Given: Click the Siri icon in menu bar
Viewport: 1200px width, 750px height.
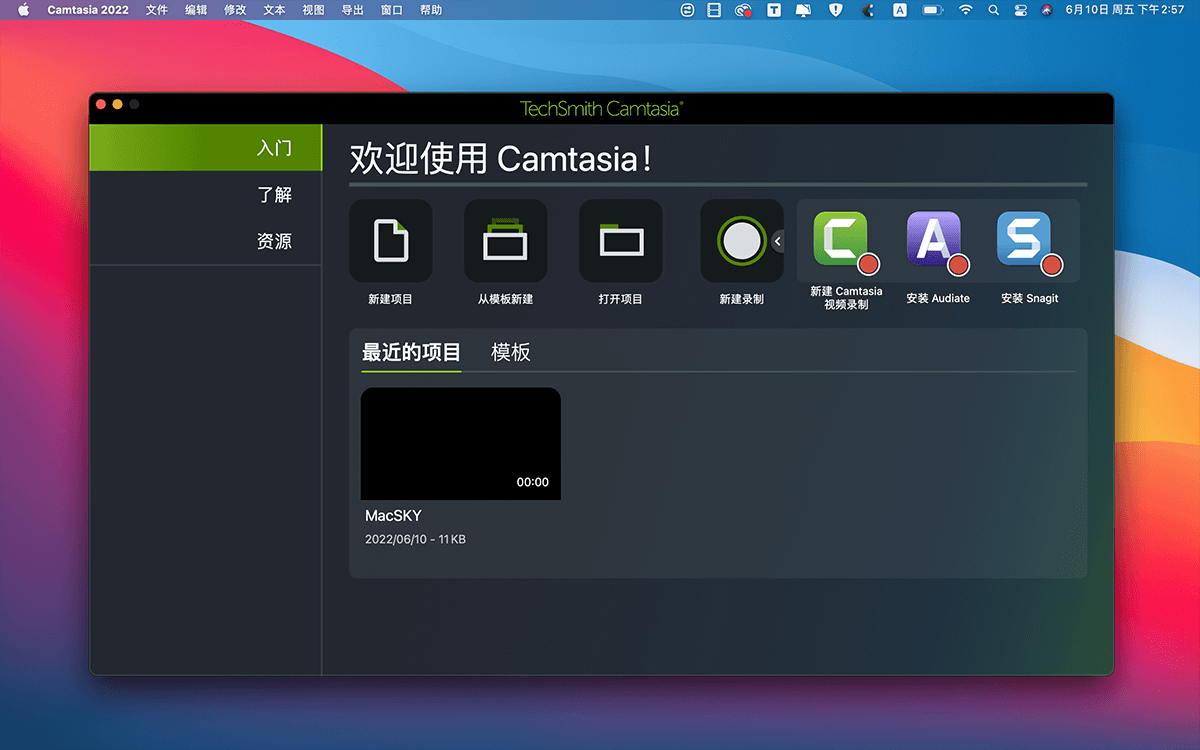Looking at the screenshot, I should [1046, 10].
